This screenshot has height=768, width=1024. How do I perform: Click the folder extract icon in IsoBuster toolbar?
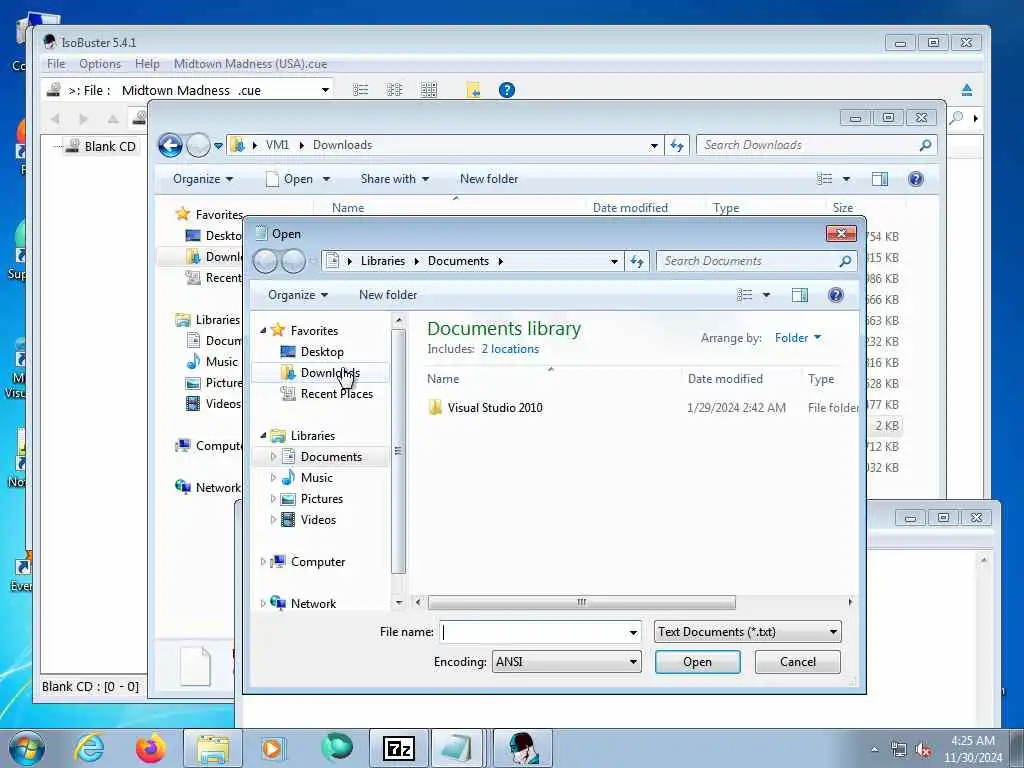coord(473,90)
